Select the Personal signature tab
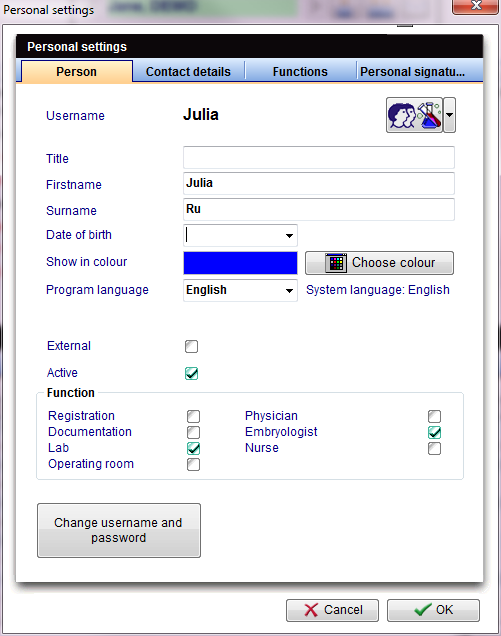The width and height of the screenshot is (501, 636). 413,72
